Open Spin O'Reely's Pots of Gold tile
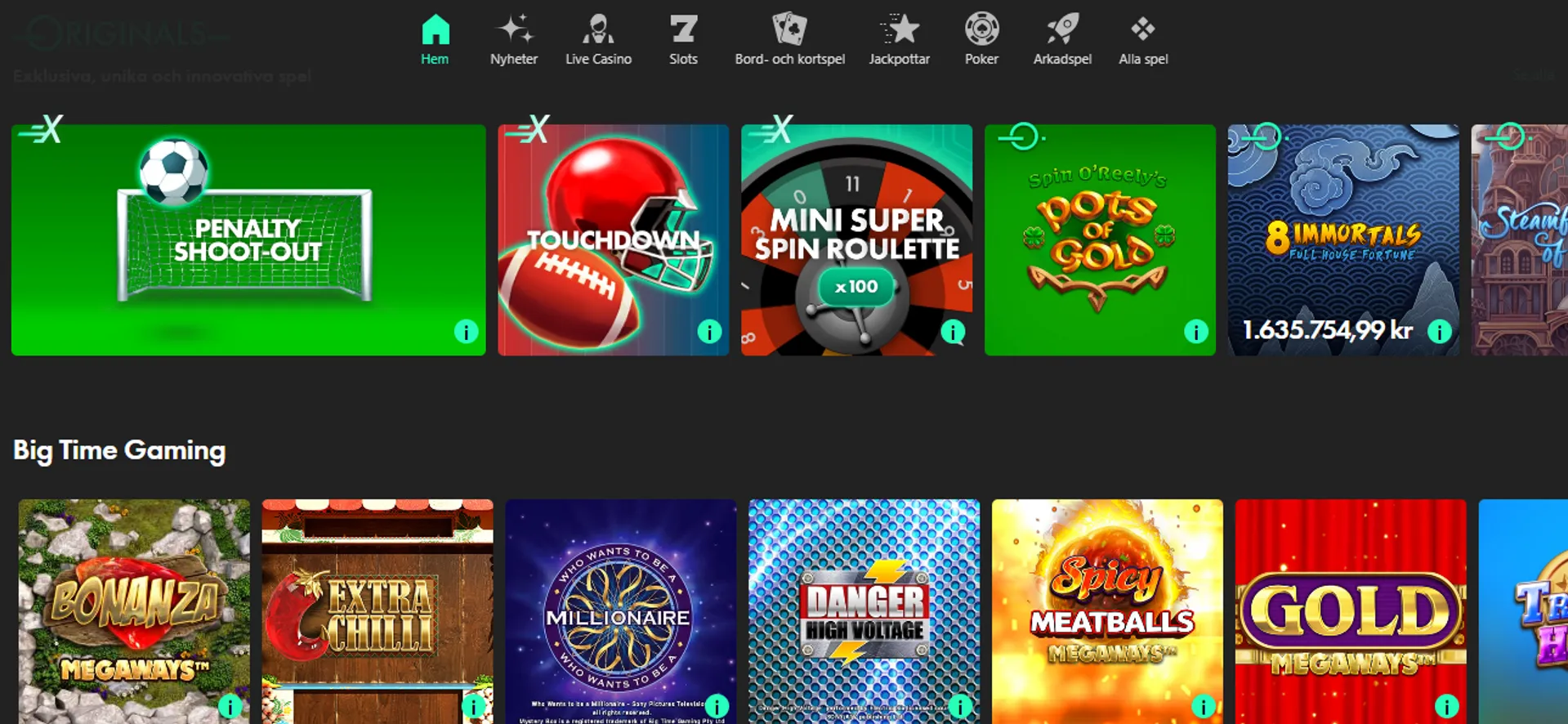The height and width of the screenshot is (724, 1568). (1100, 240)
